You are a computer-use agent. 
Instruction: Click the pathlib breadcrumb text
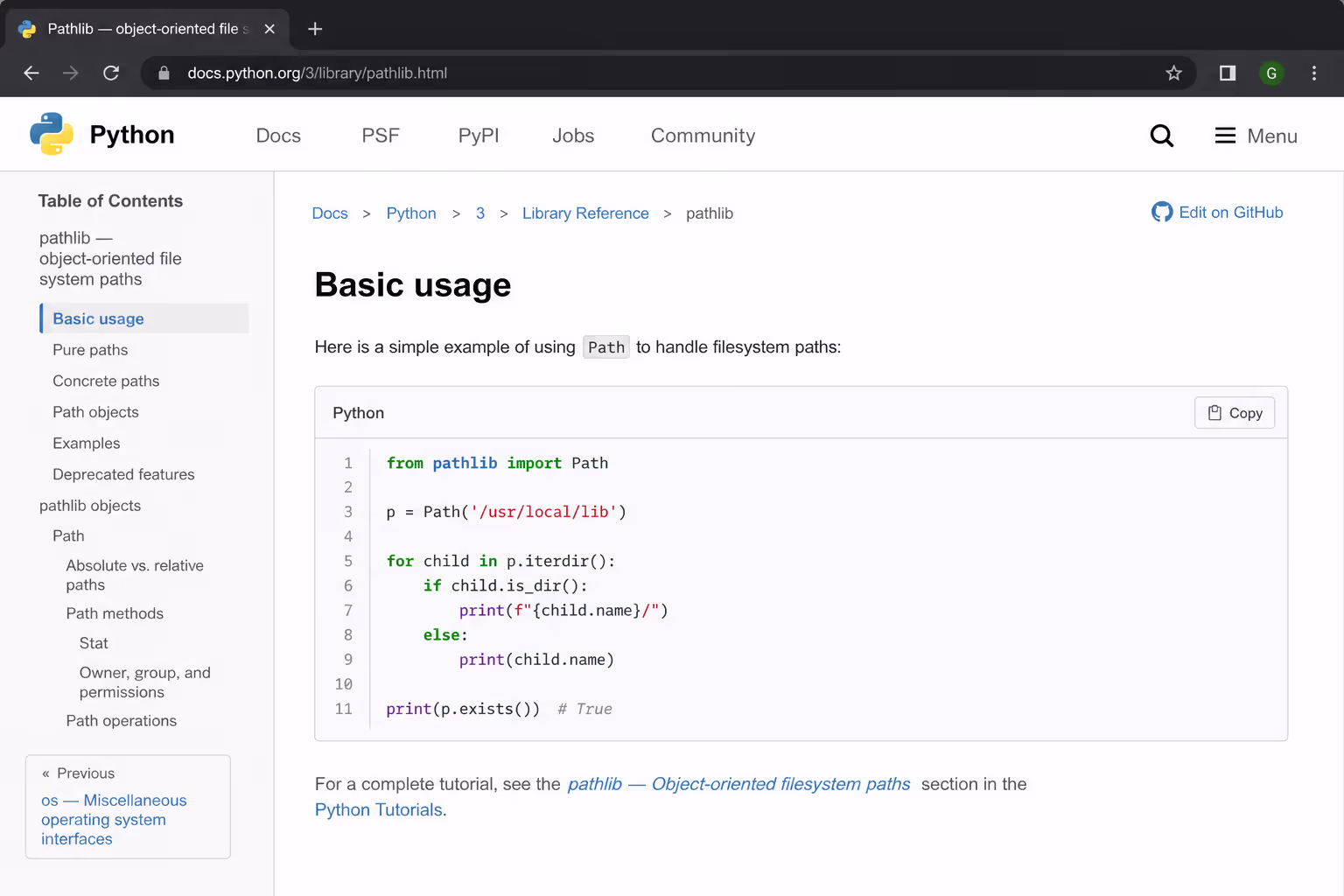[x=710, y=213]
